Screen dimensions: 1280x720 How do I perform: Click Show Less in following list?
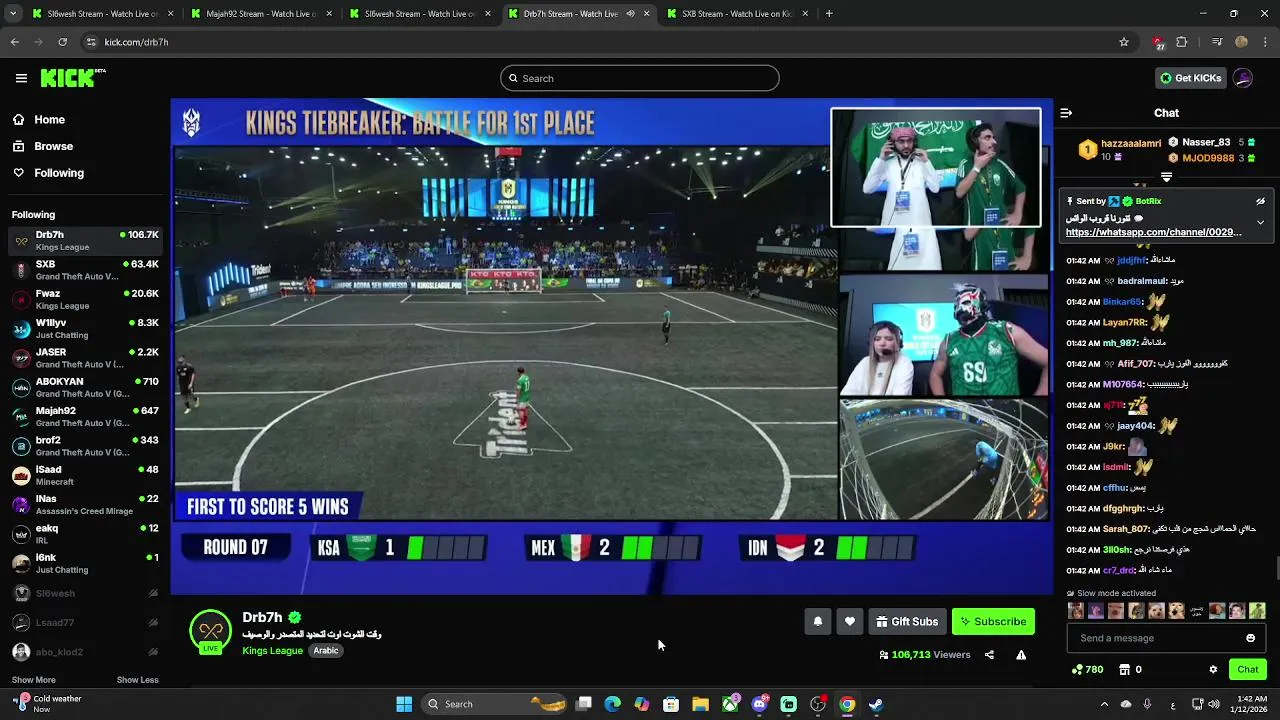point(137,680)
